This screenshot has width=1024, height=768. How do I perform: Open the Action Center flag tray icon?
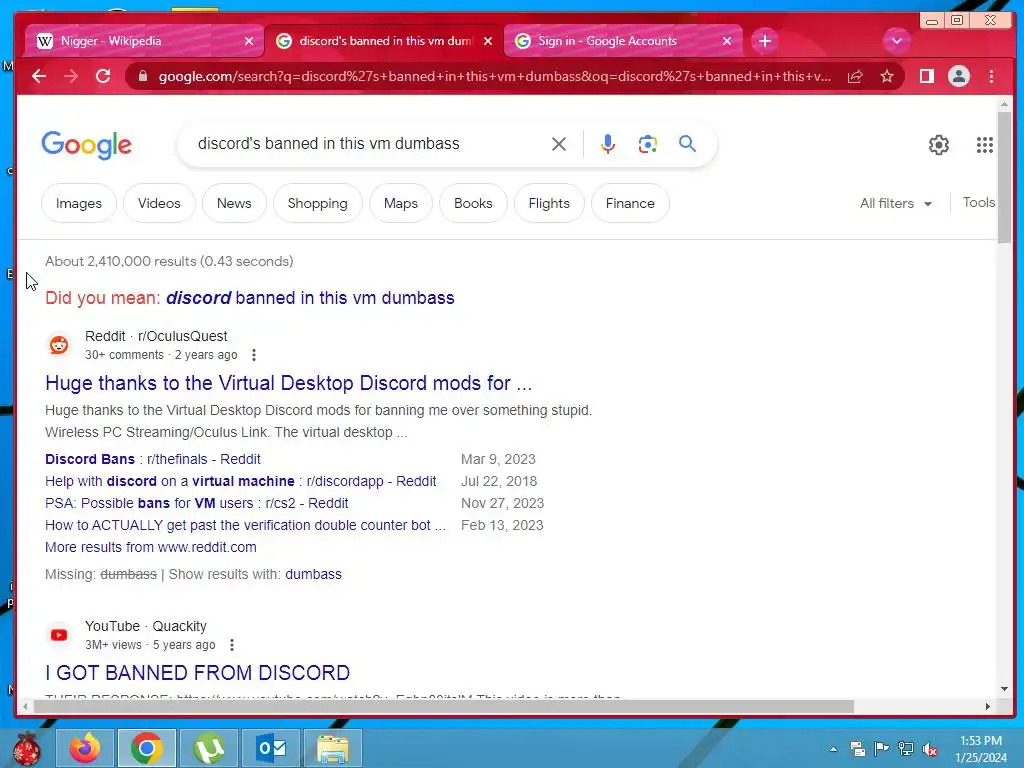pos(881,749)
